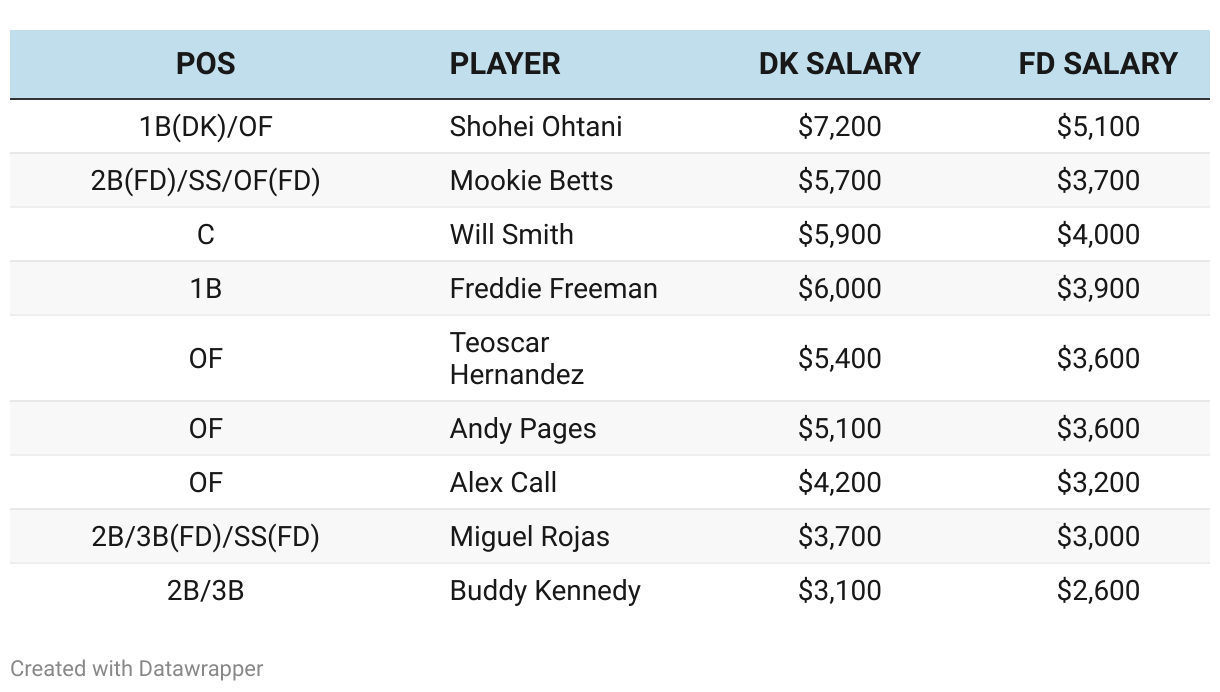Sort by the PLAYER column header
Screen dimensions: 1220x692
click(x=505, y=63)
